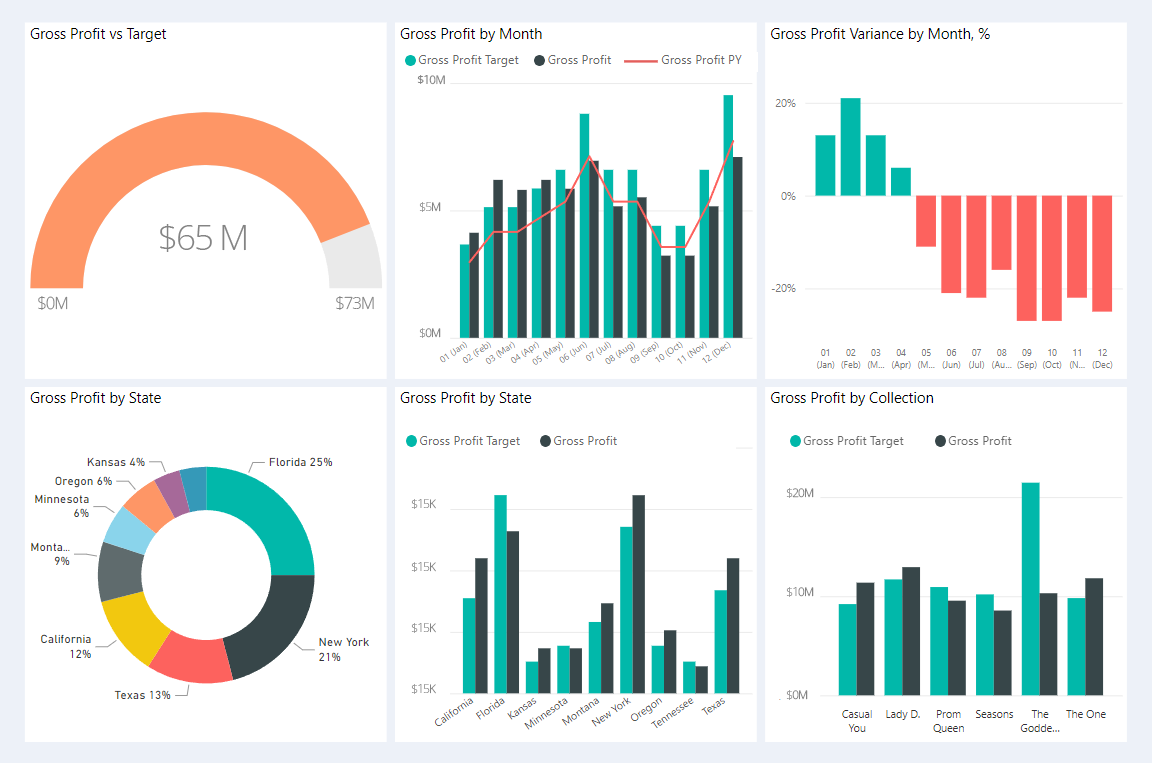The image size is (1152, 763).
Task: Click Florida's teal target bar in State chart
Action: 500,594
